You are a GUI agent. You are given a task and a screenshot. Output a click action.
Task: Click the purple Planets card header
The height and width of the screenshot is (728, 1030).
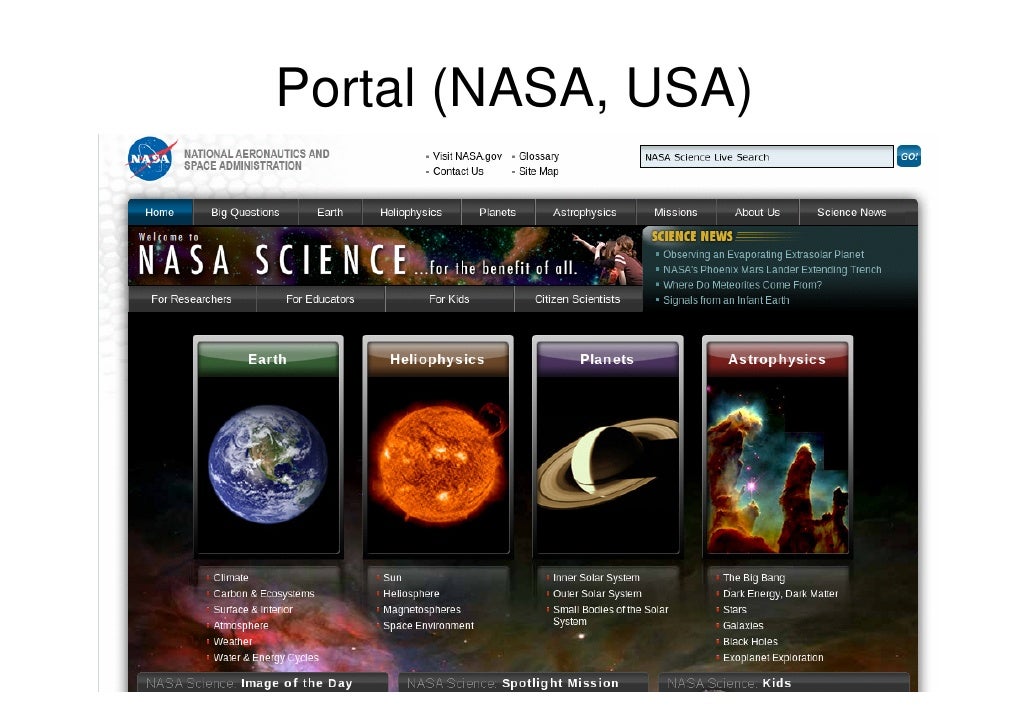coord(607,359)
